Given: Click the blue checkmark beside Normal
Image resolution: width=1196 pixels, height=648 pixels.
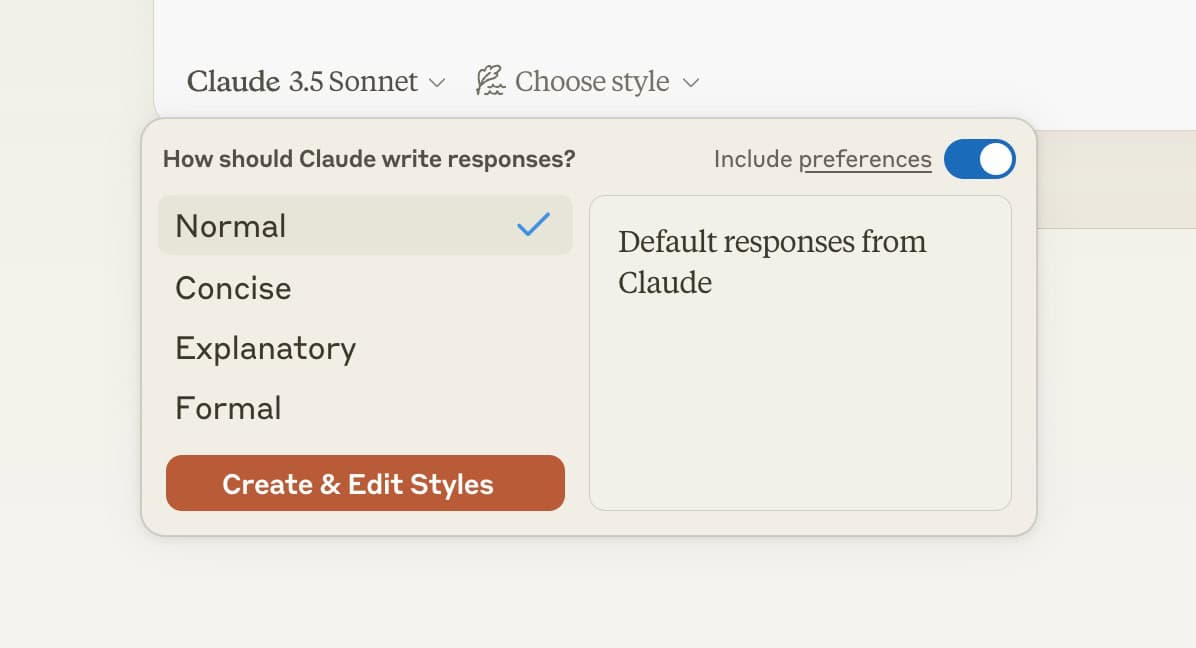Looking at the screenshot, I should (x=533, y=226).
